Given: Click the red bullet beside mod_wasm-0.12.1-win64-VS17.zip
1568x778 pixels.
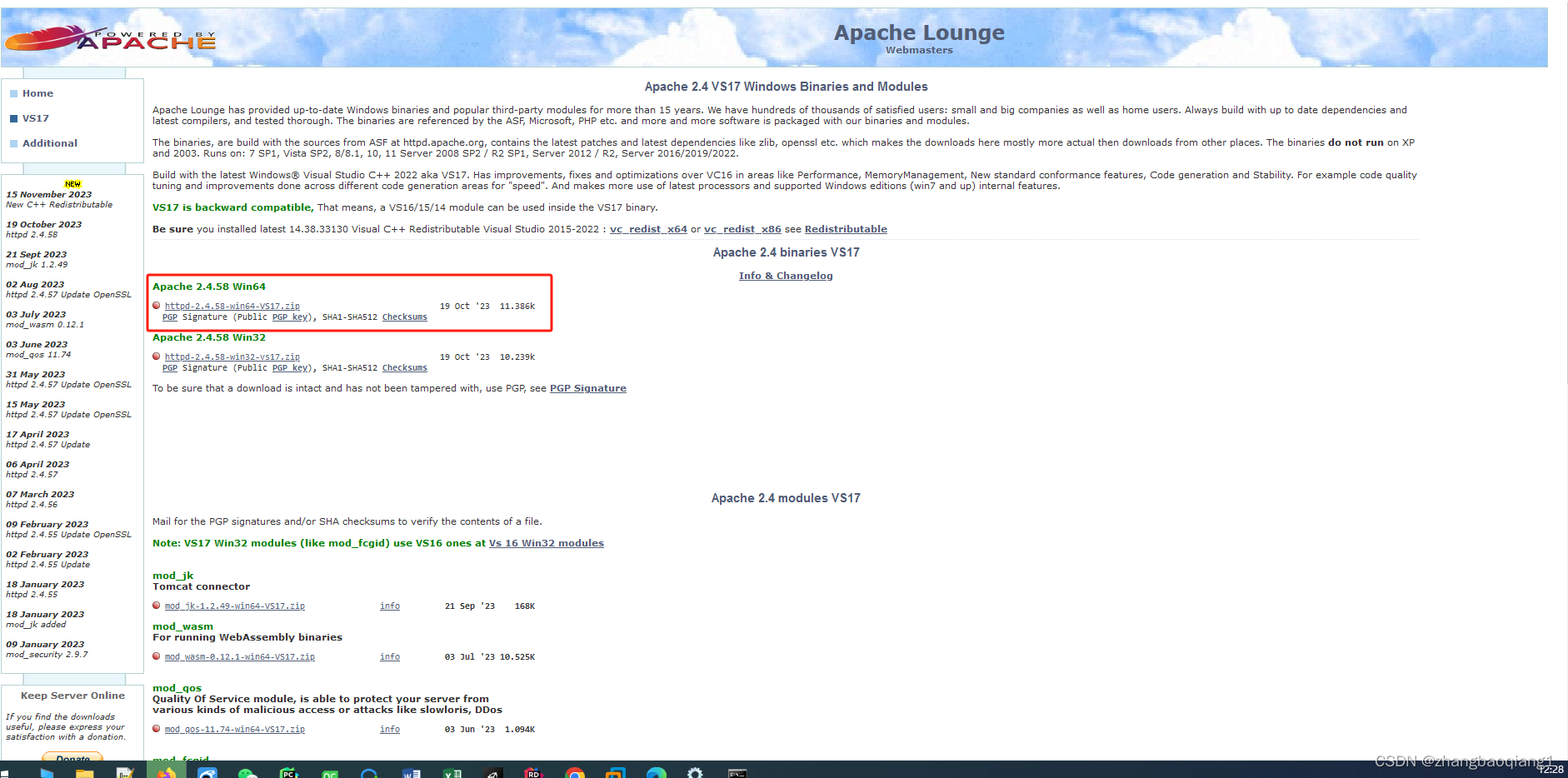Looking at the screenshot, I should tap(157, 656).
